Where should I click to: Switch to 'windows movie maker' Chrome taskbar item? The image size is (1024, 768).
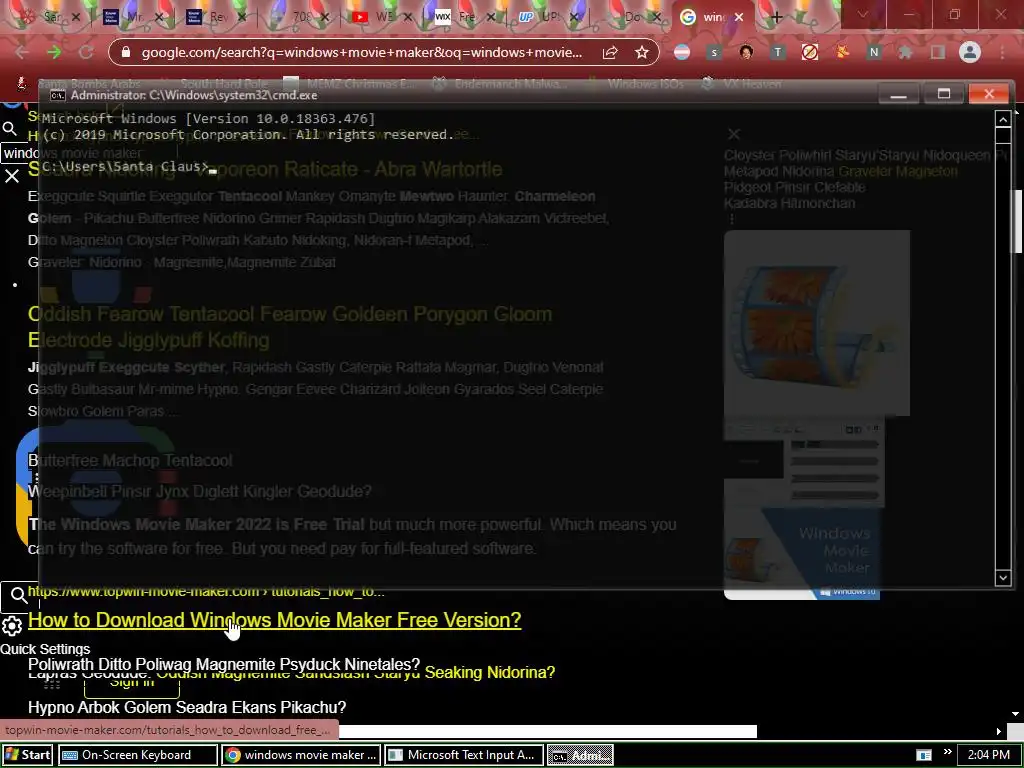(300, 755)
